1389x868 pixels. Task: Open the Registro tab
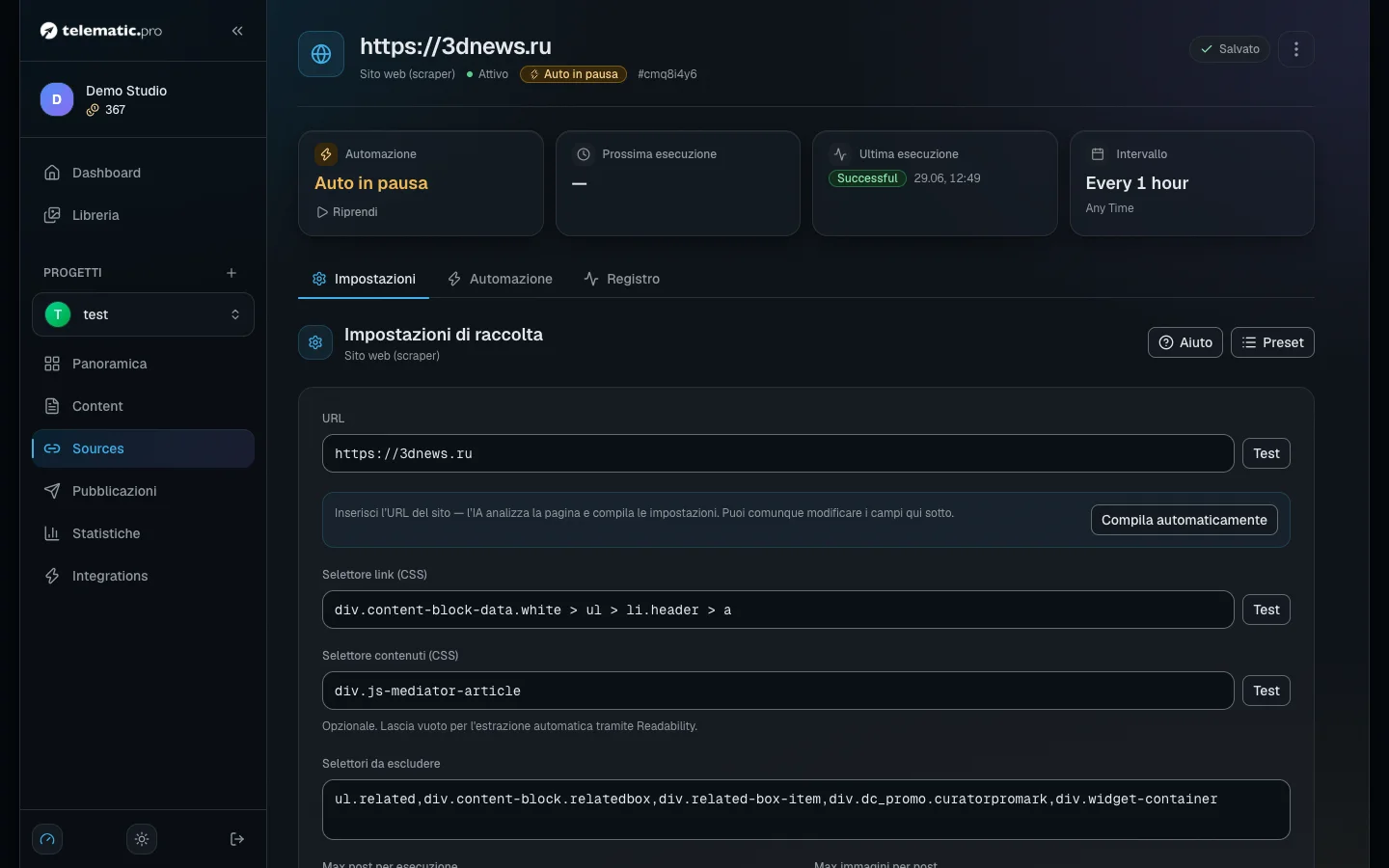[x=622, y=279]
